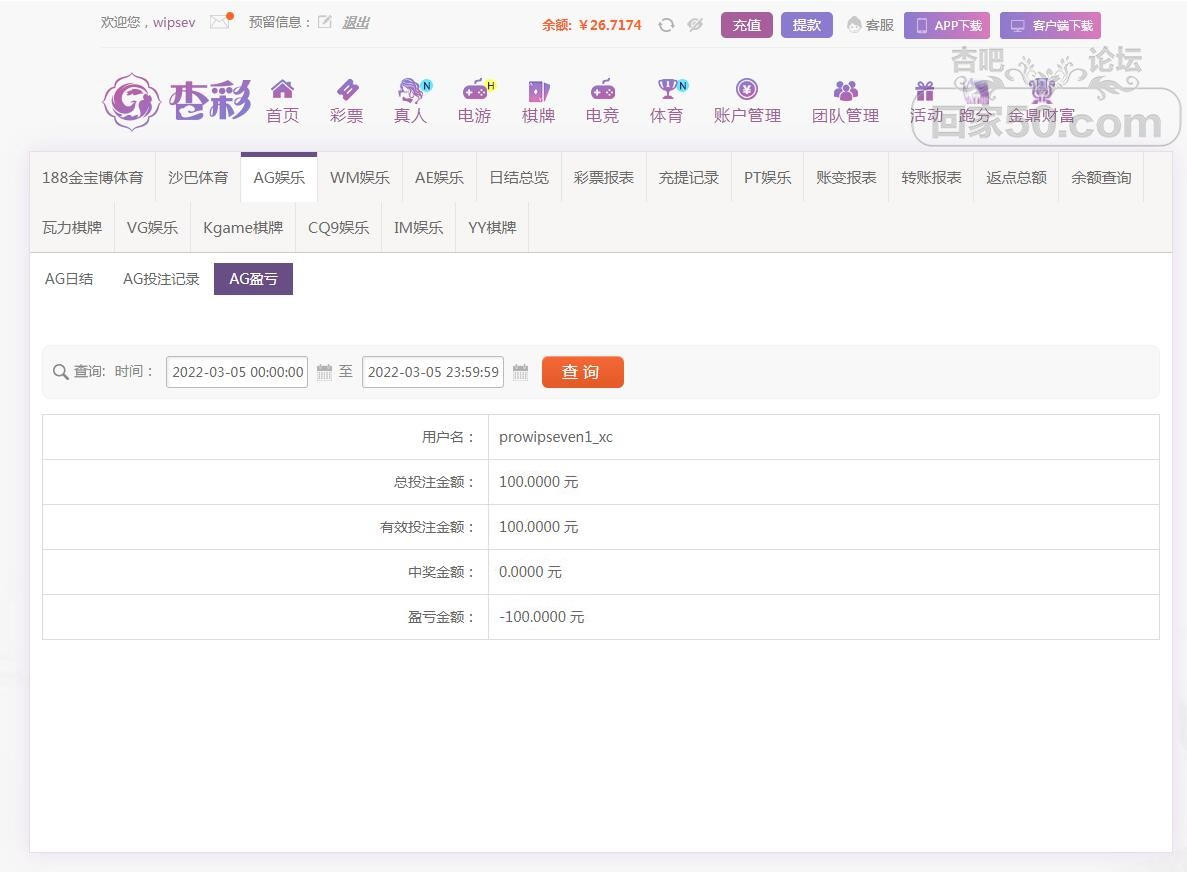1187x872 pixels.
Task: Refresh the account balance
Action: [666, 25]
